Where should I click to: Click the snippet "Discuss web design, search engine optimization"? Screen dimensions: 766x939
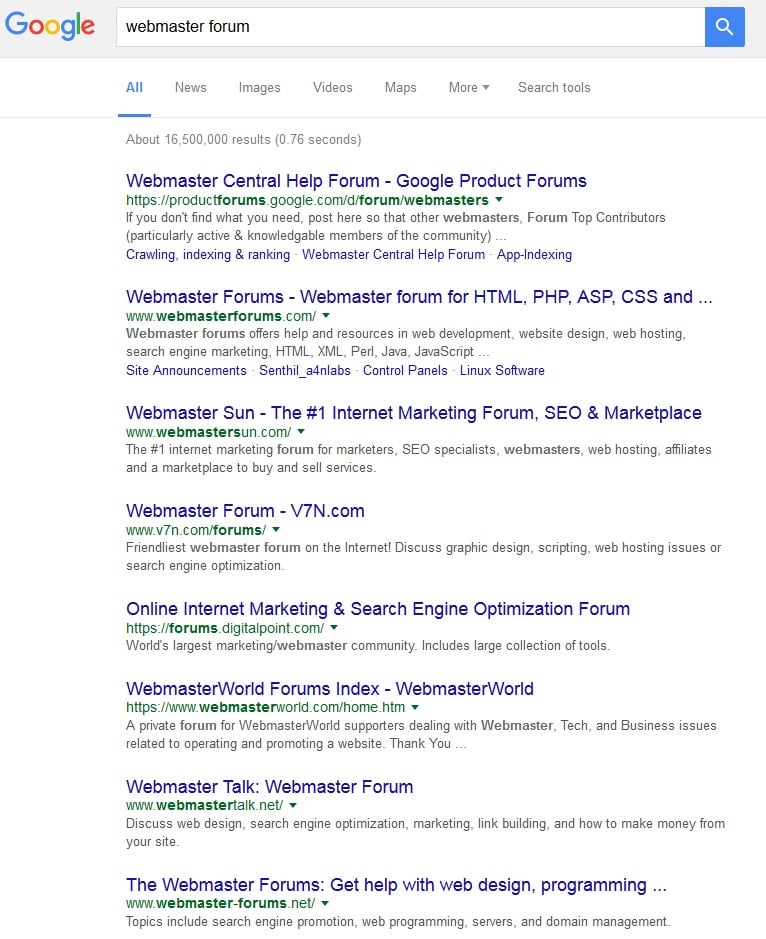click(425, 832)
